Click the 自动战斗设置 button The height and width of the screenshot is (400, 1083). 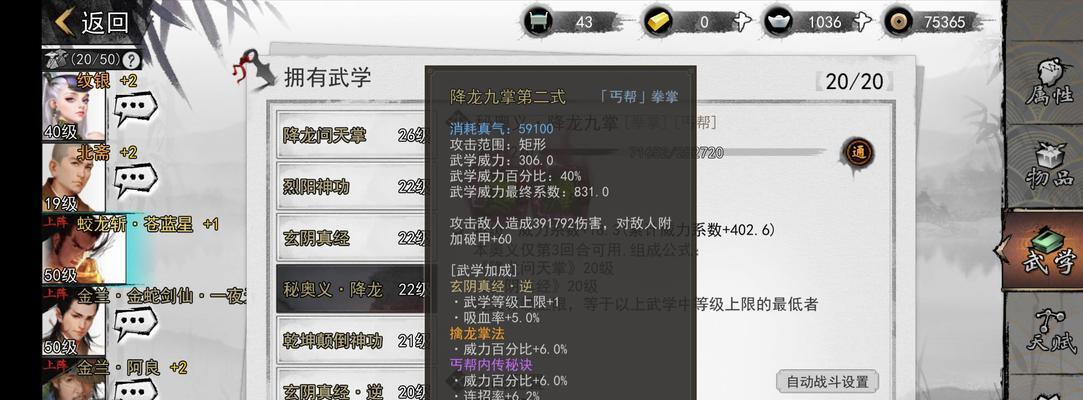(827, 381)
